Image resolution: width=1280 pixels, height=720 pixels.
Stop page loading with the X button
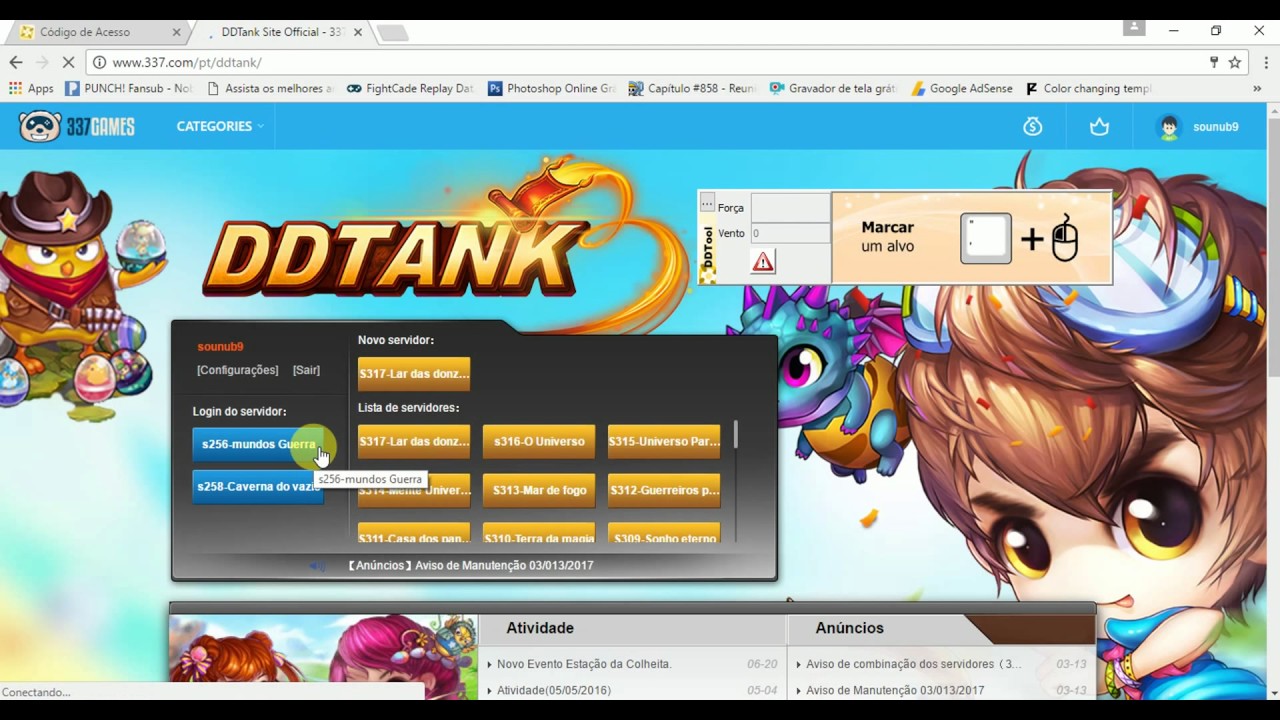pos(68,62)
